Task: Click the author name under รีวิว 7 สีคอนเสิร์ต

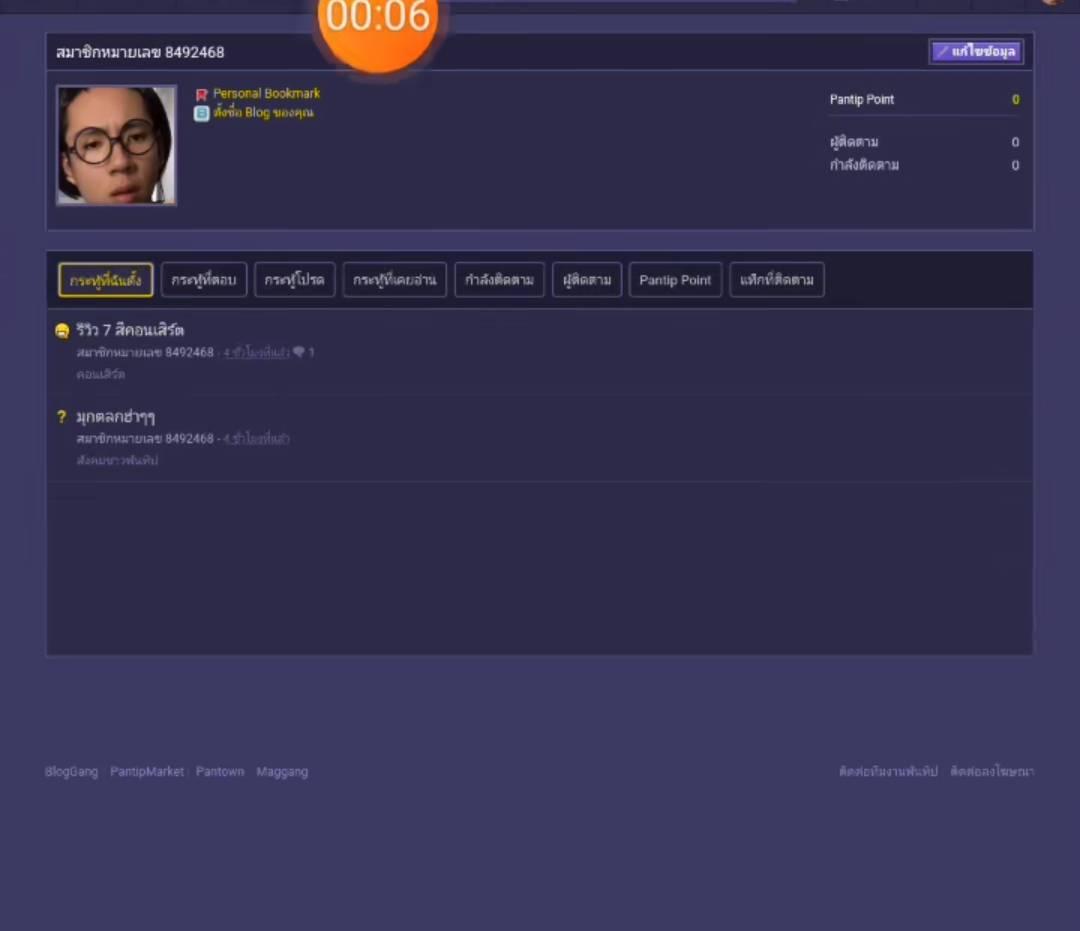Action: tap(145, 353)
